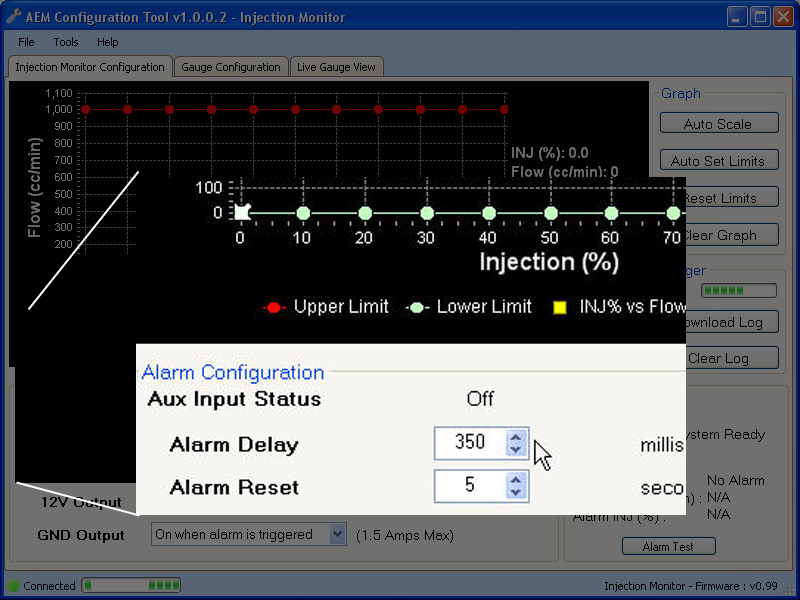
Task: Select the lower limit point at 50%
Action: tap(551, 213)
